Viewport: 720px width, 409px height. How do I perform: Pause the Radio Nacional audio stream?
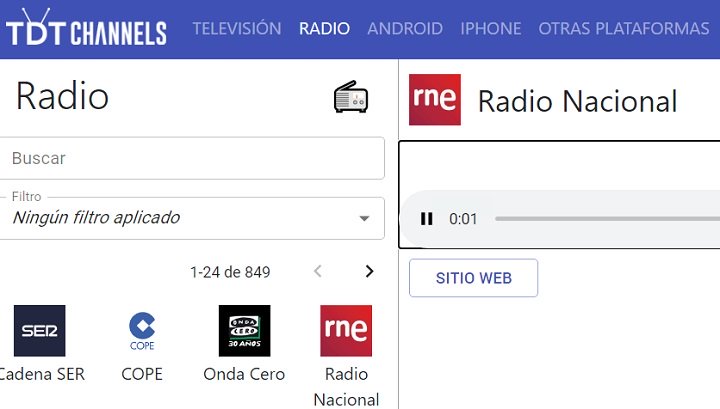pyautogui.click(x=427, y=219)
